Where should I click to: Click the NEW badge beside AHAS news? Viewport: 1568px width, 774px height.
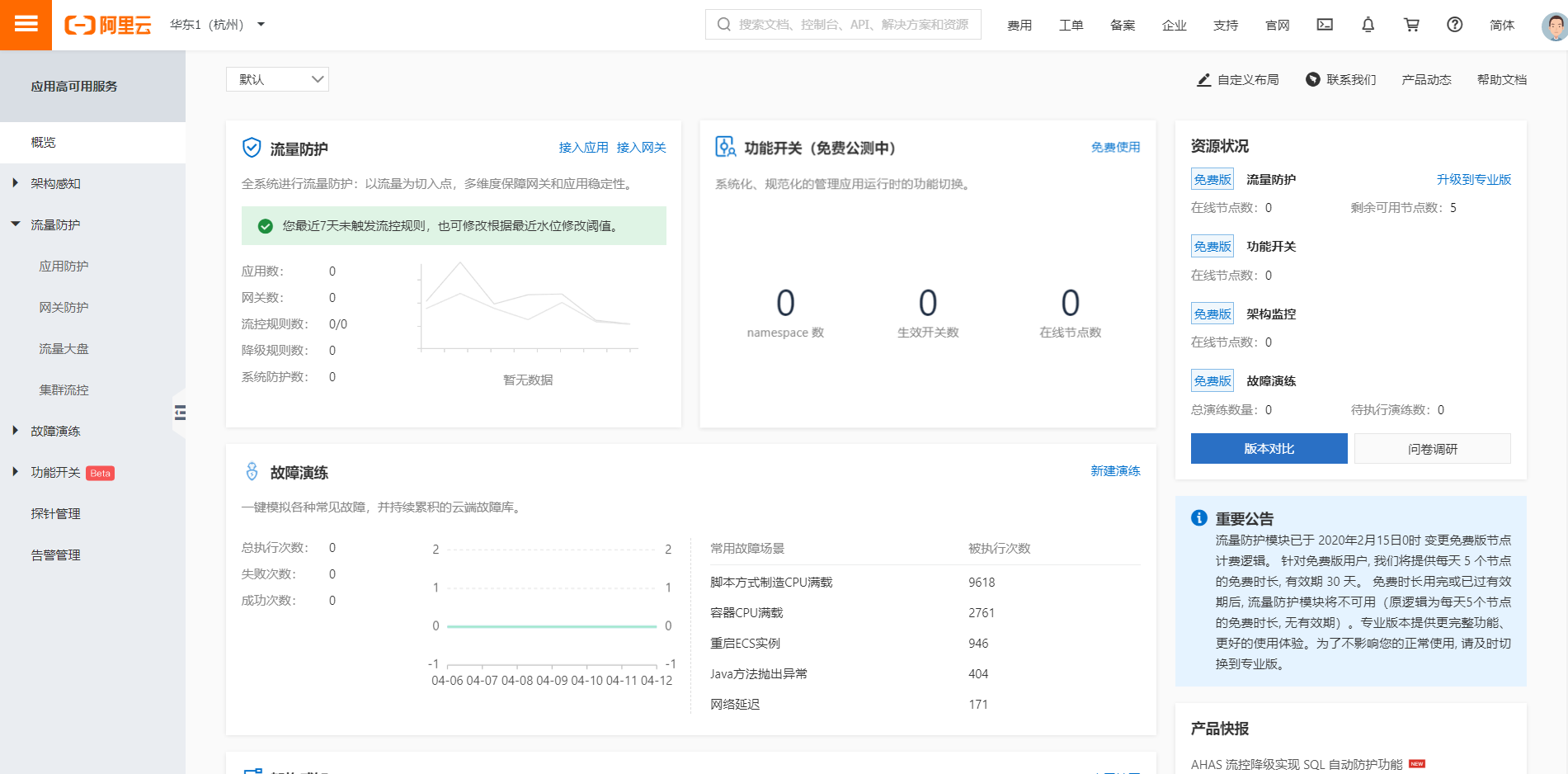[x=1417, y=763]
